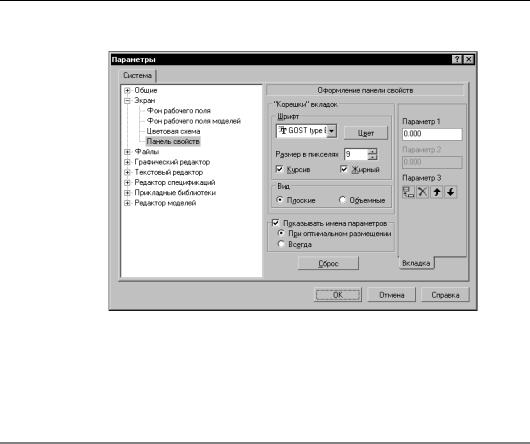Click the Размер в пикселях value field
Image resolution: width=530 pixels, height=444 pixels.
[x=356, y=154]
